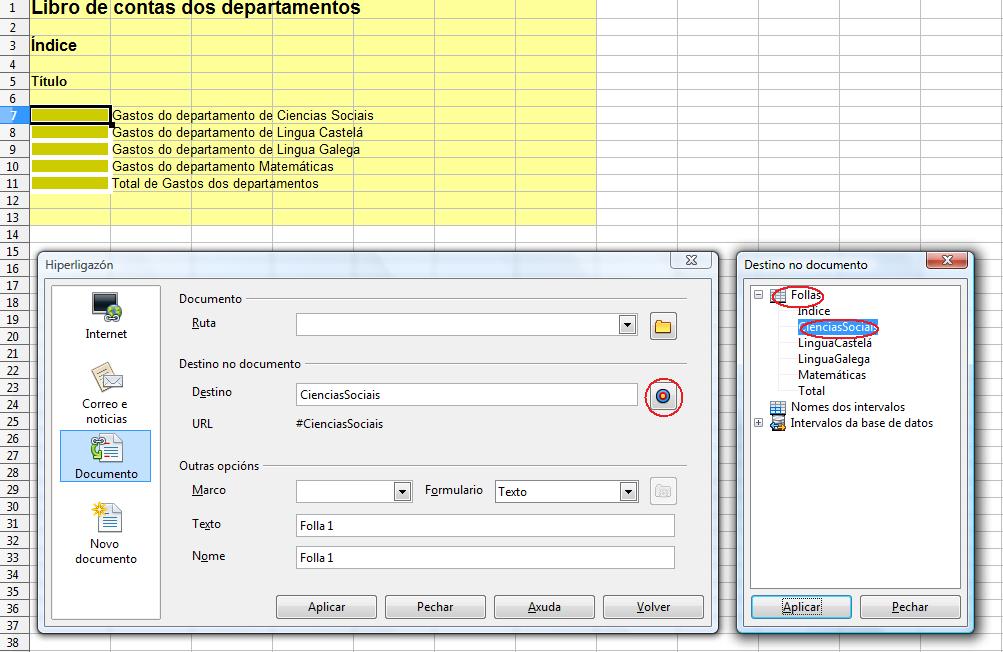Select Matemáticas sheet in the tree
Viewport: 1003px width, 652px height.
[x=831, y=375]
